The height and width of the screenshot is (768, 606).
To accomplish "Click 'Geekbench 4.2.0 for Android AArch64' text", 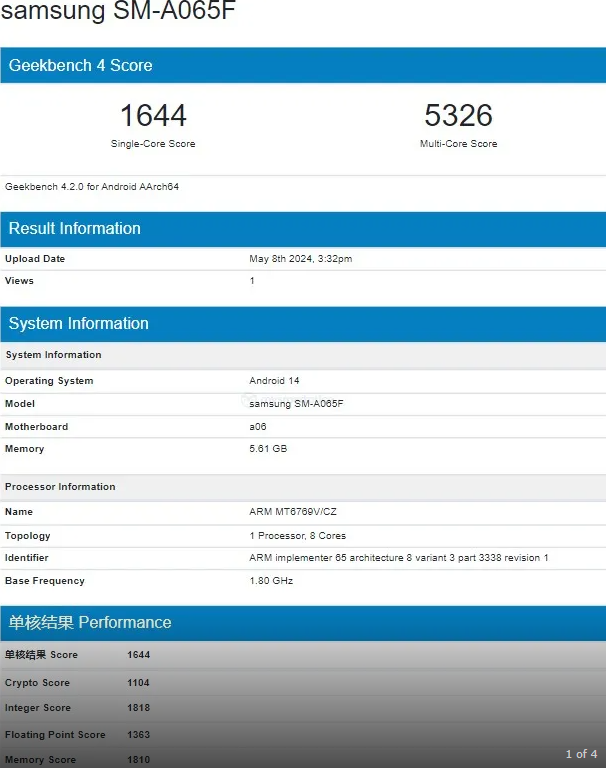I will click(x=92, y=187).
